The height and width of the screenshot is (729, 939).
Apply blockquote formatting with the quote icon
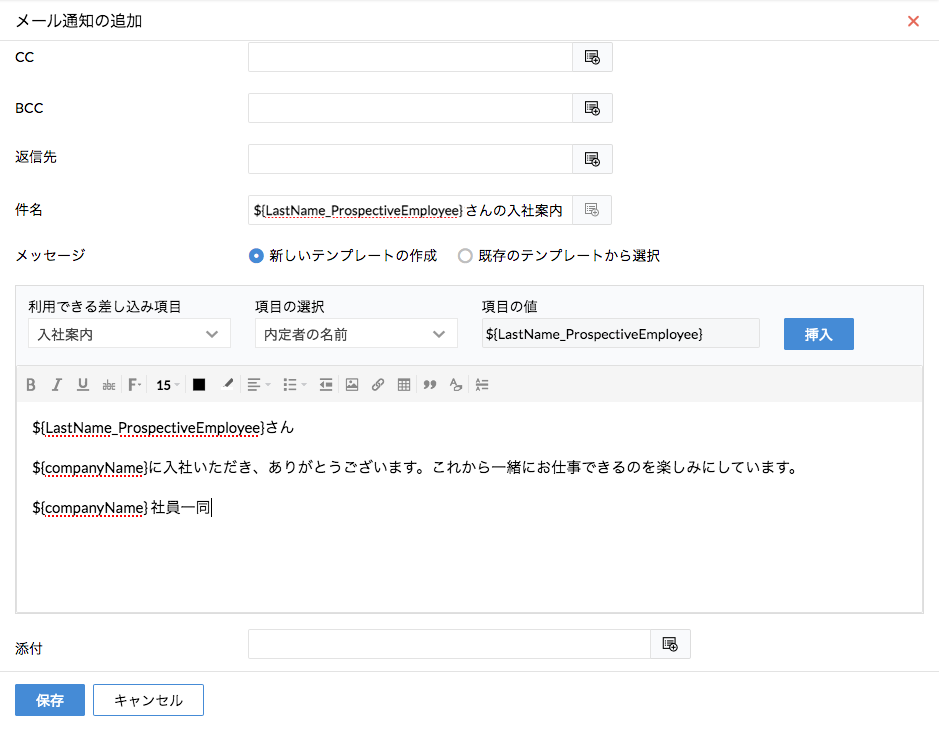tap(430, 385)
